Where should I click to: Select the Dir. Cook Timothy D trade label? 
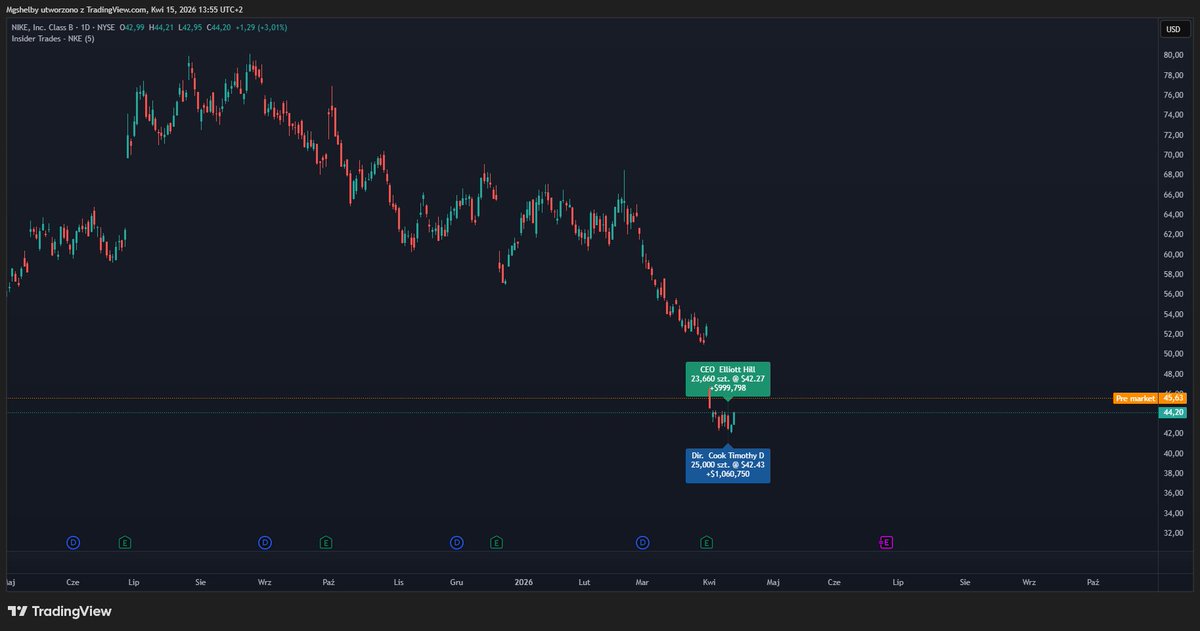click(728, 466)
